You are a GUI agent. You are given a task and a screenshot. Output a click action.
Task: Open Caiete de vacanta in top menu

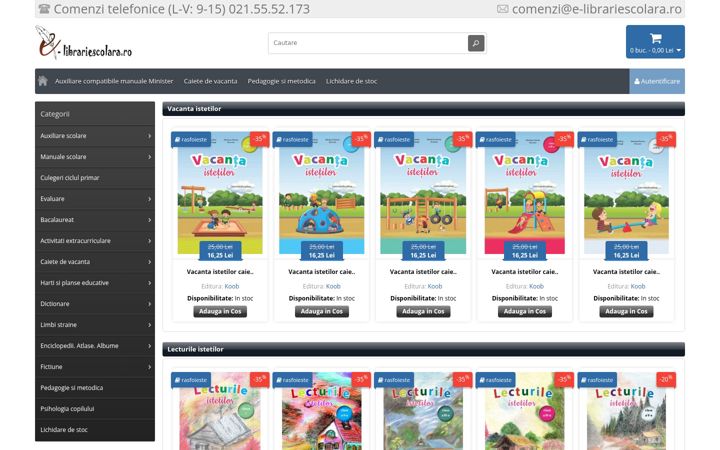(210, 81)
